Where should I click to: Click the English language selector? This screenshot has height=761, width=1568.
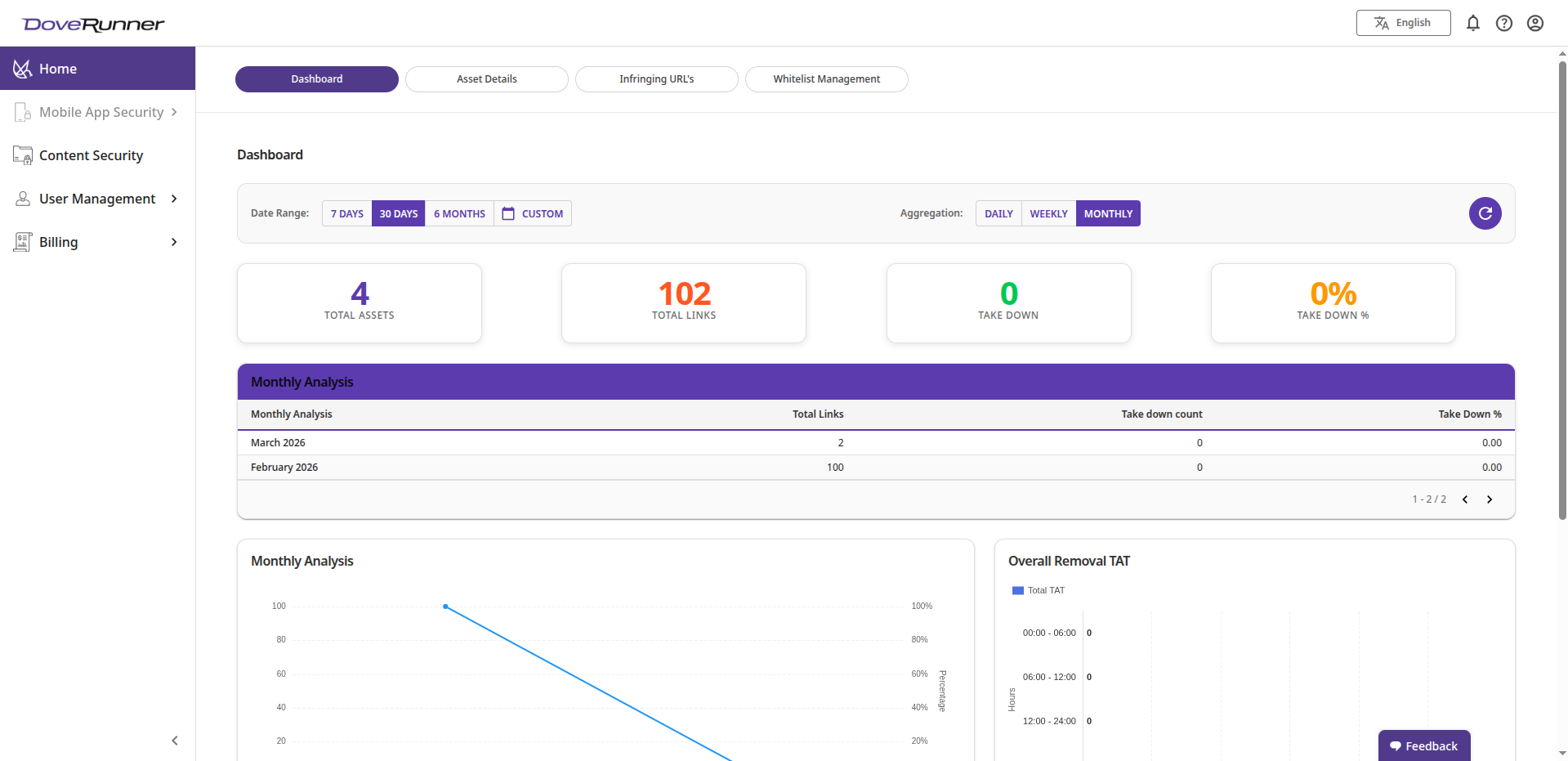click(x=1403, y=23)
